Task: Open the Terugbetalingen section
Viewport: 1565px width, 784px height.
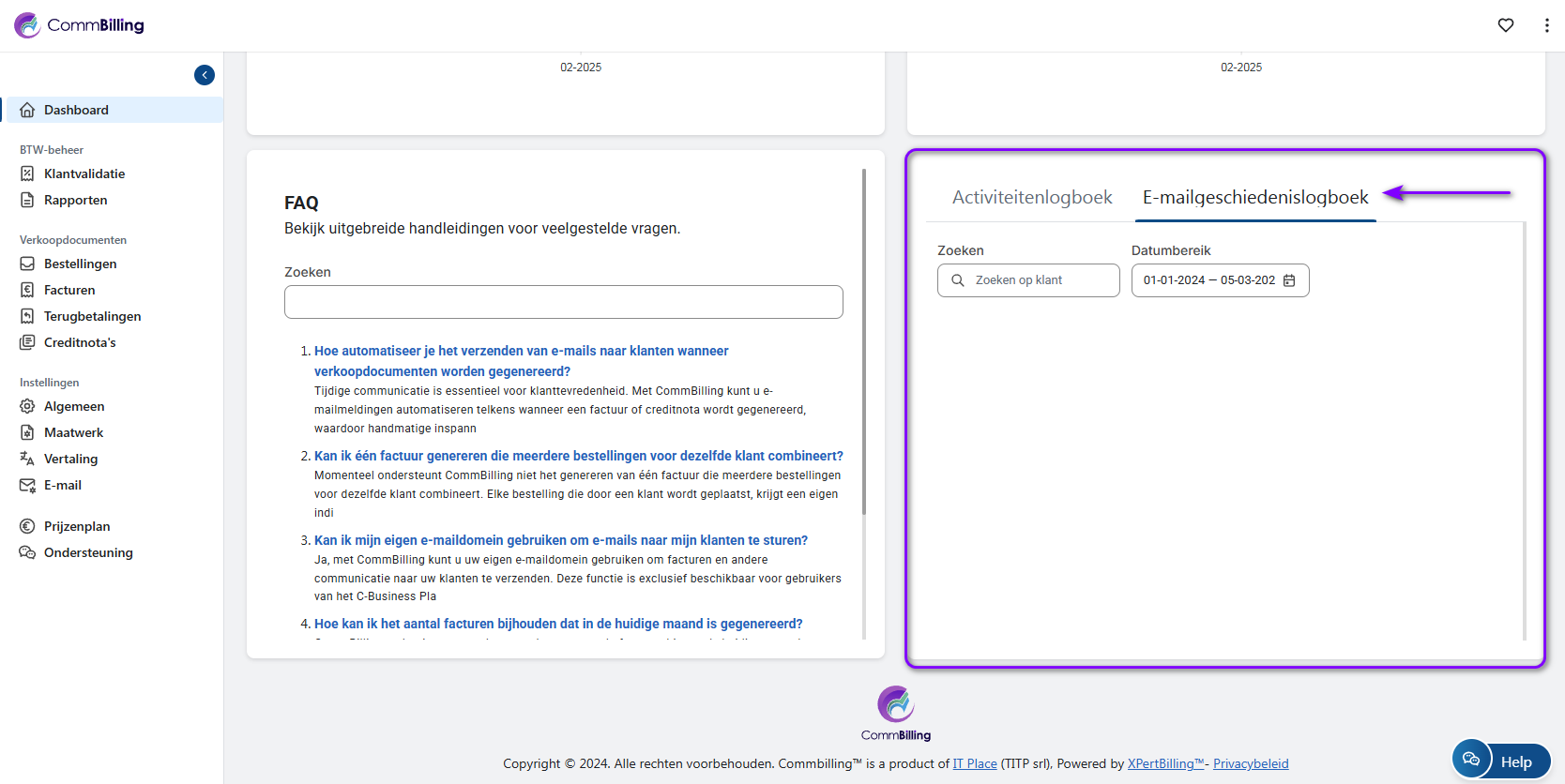Action: [92, 316]
